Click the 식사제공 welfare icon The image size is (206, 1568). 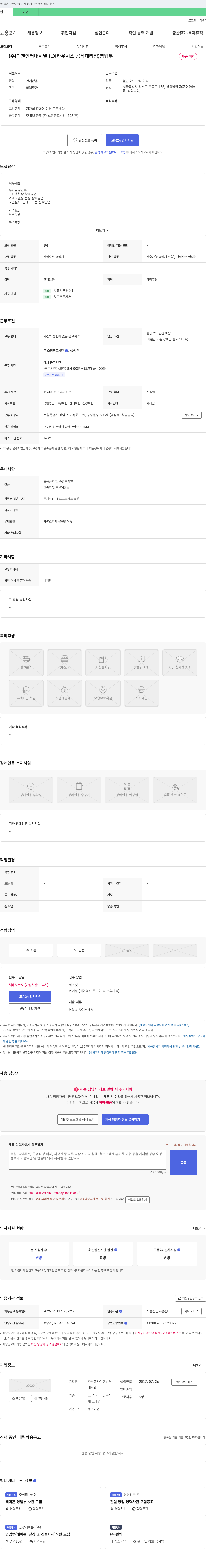[x=141, y=693]
